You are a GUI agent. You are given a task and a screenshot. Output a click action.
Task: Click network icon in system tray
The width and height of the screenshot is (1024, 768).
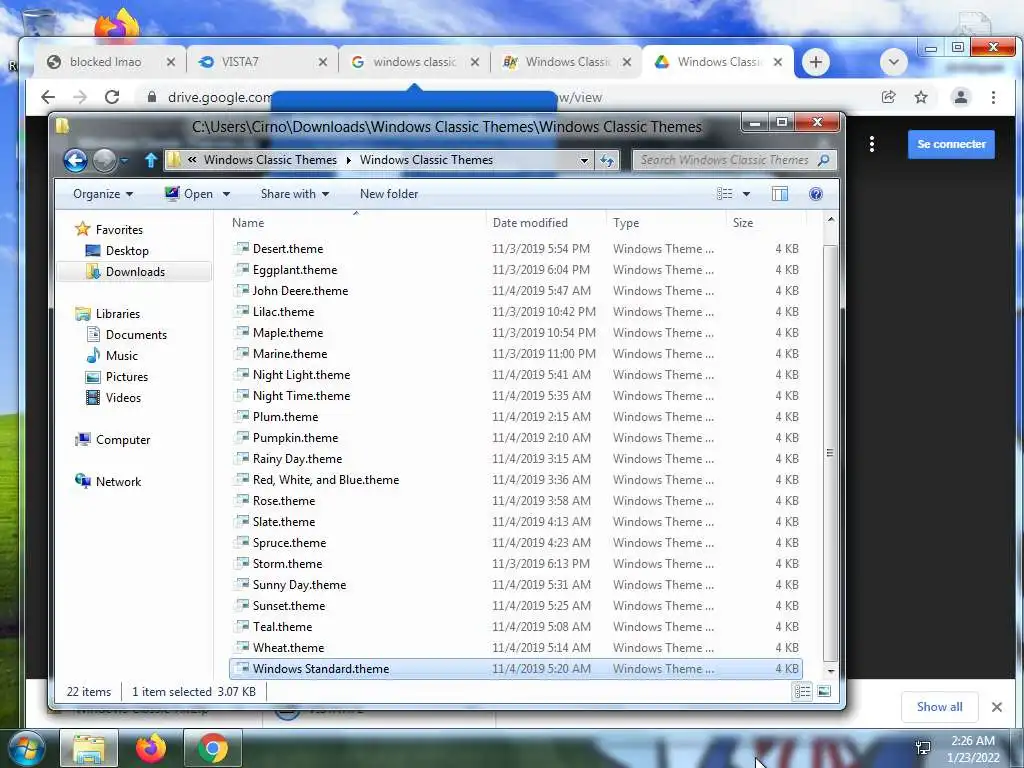(923, 748)
